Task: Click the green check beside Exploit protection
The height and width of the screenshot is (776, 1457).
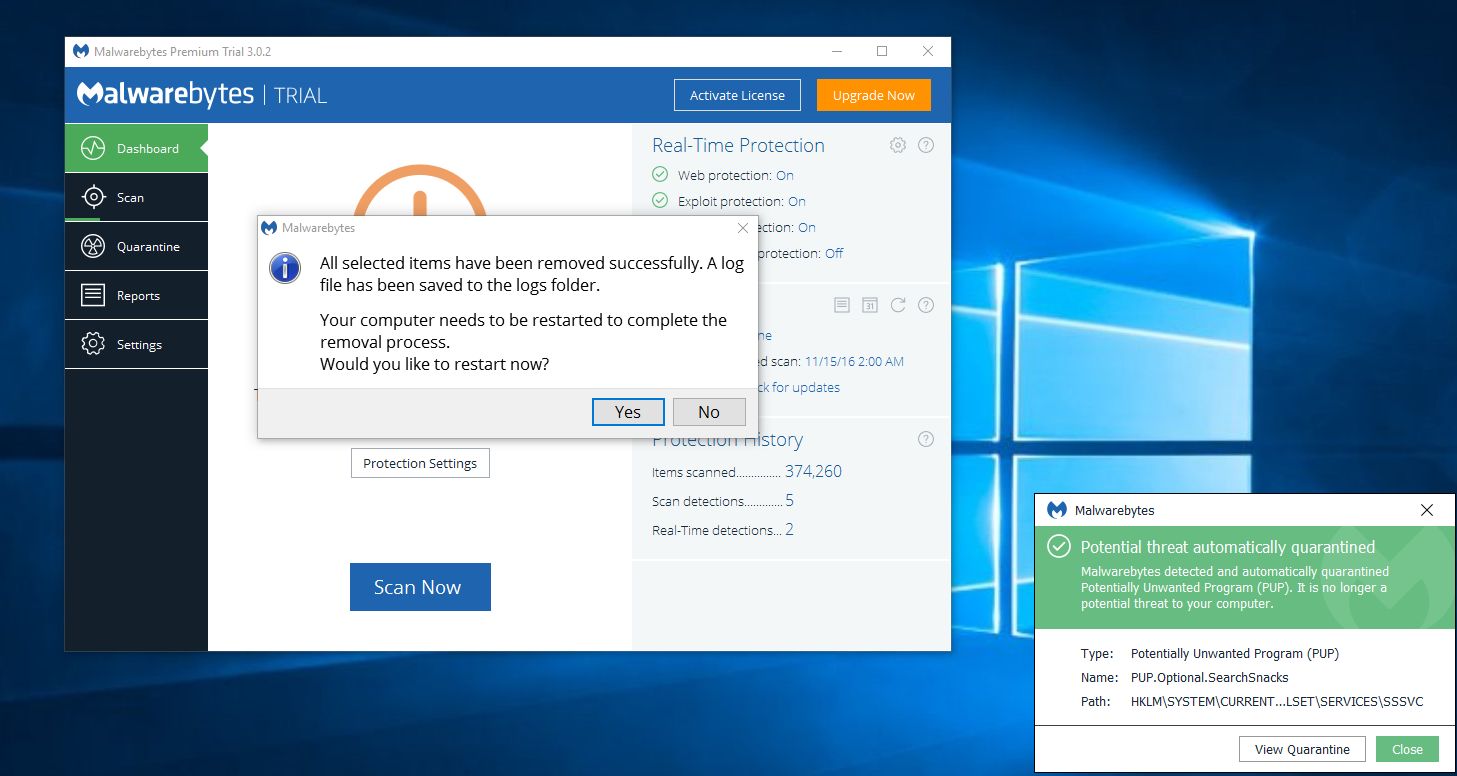Action: (660, 201)
